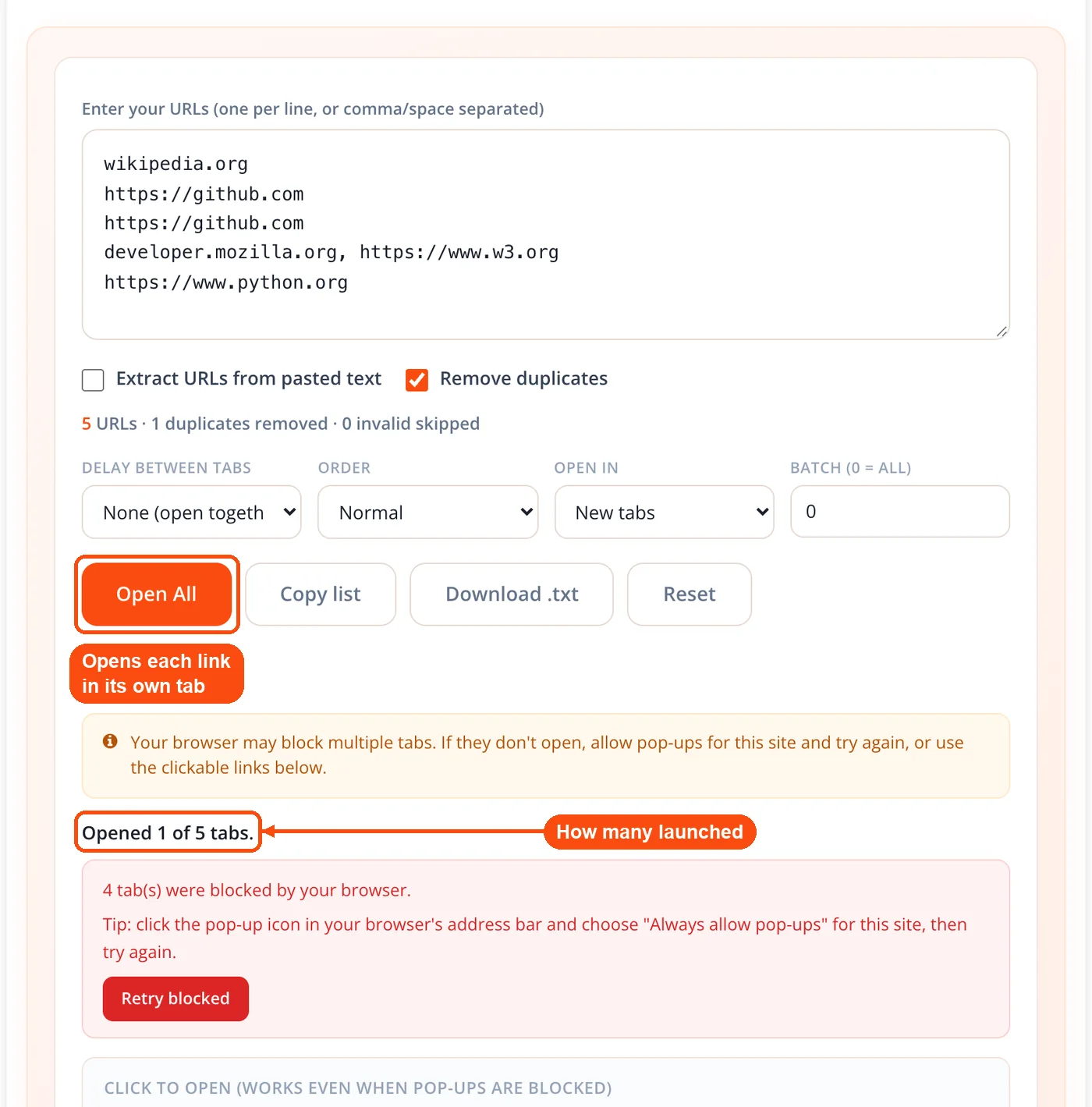The image size is (1092, 1107).
Task: Open the Delay Between Tabs dropdown
Action: click(x=191, y=512)
